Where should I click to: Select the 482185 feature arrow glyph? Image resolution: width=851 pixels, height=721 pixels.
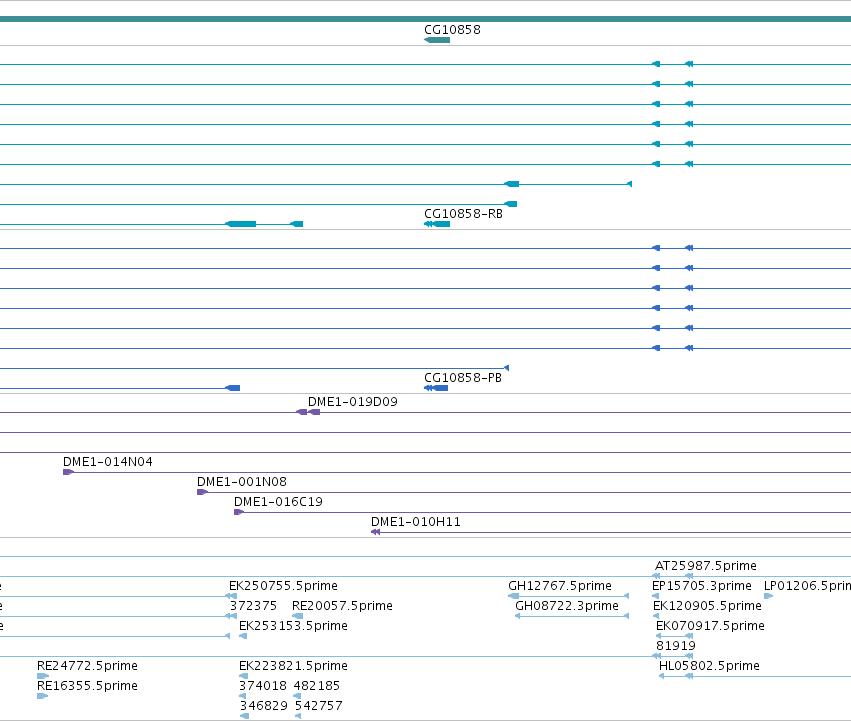coord(297,696)
